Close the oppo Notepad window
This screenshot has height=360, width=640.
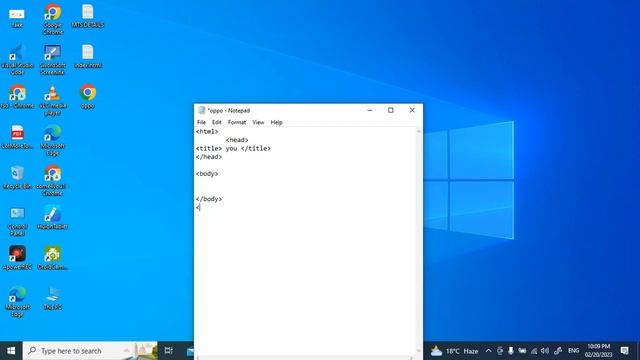click(412, 110)
